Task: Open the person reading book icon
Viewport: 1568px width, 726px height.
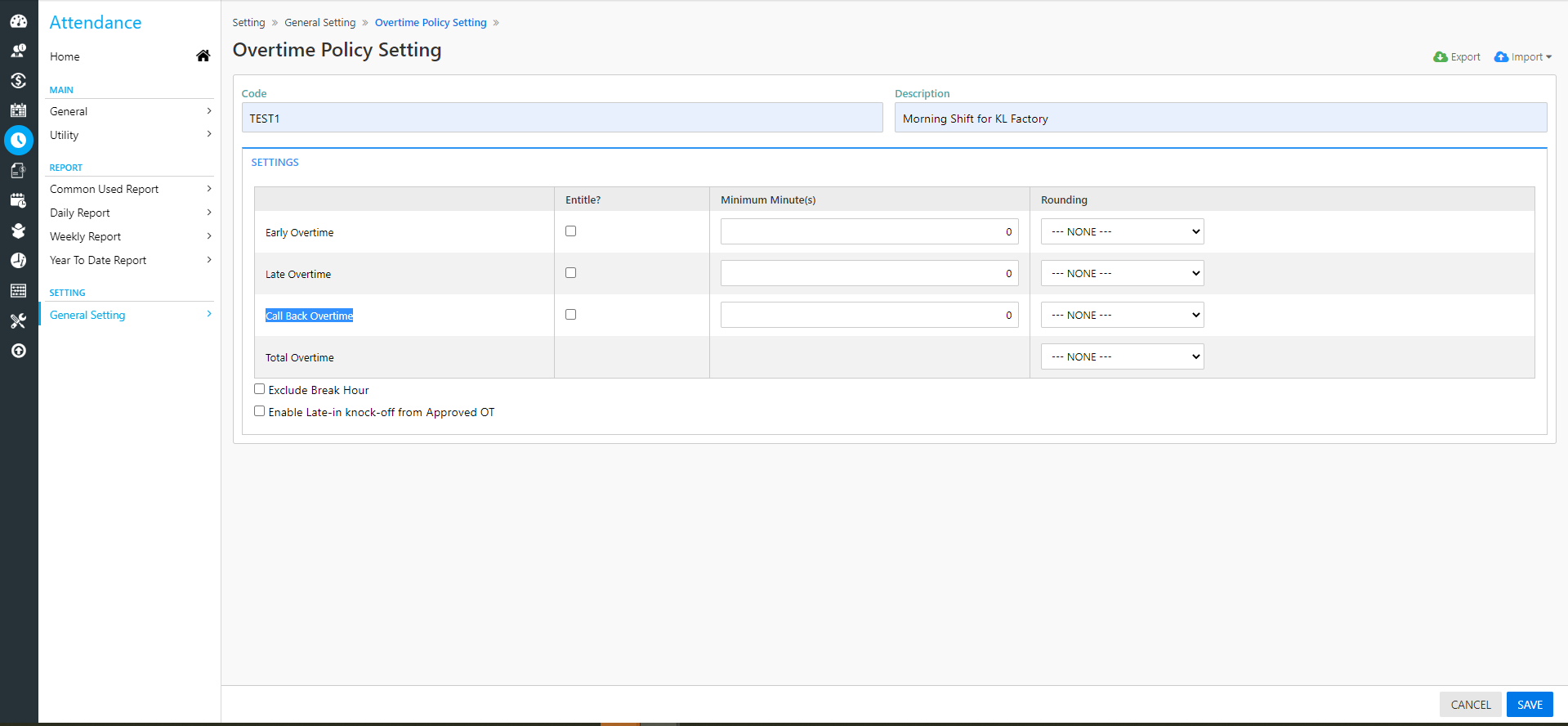Action: point(18,231)
